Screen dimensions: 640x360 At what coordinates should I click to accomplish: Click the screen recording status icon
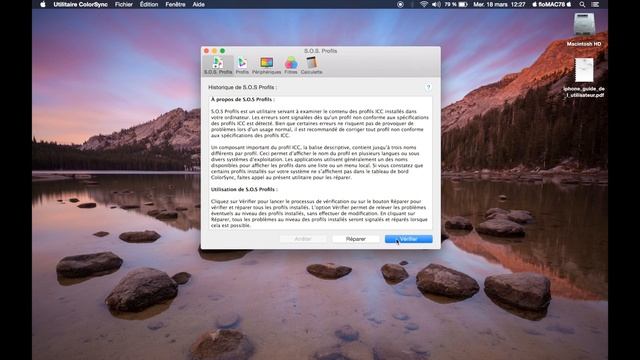point(400,4)
